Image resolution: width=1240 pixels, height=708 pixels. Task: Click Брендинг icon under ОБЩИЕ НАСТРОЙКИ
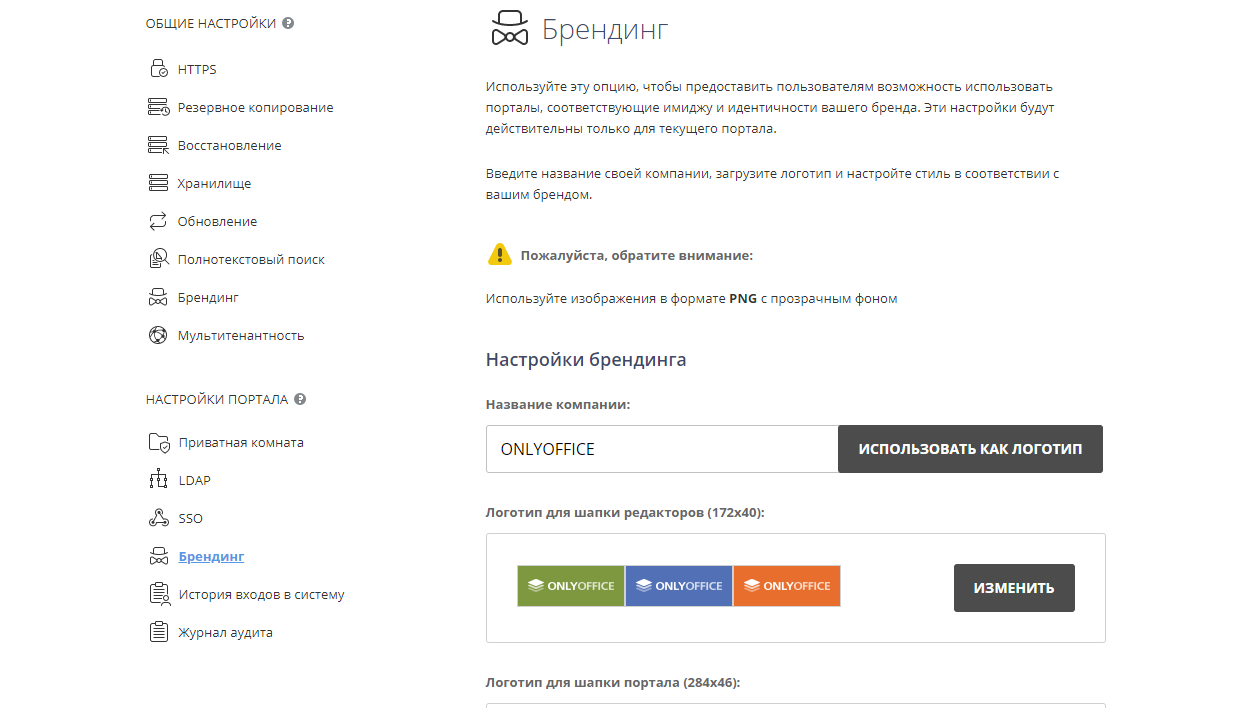[158, 297]
